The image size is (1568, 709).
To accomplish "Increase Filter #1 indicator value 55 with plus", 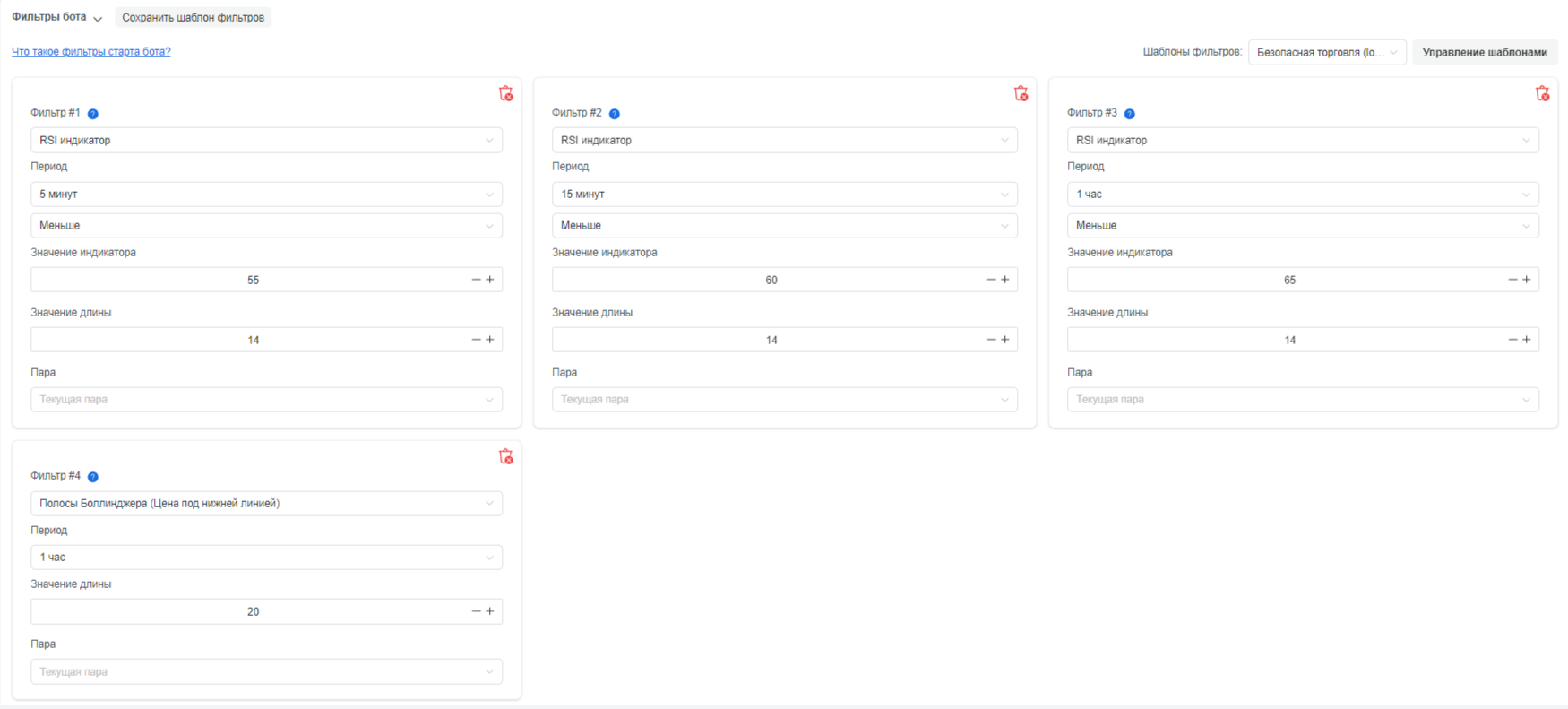I will tap(490, 280).
